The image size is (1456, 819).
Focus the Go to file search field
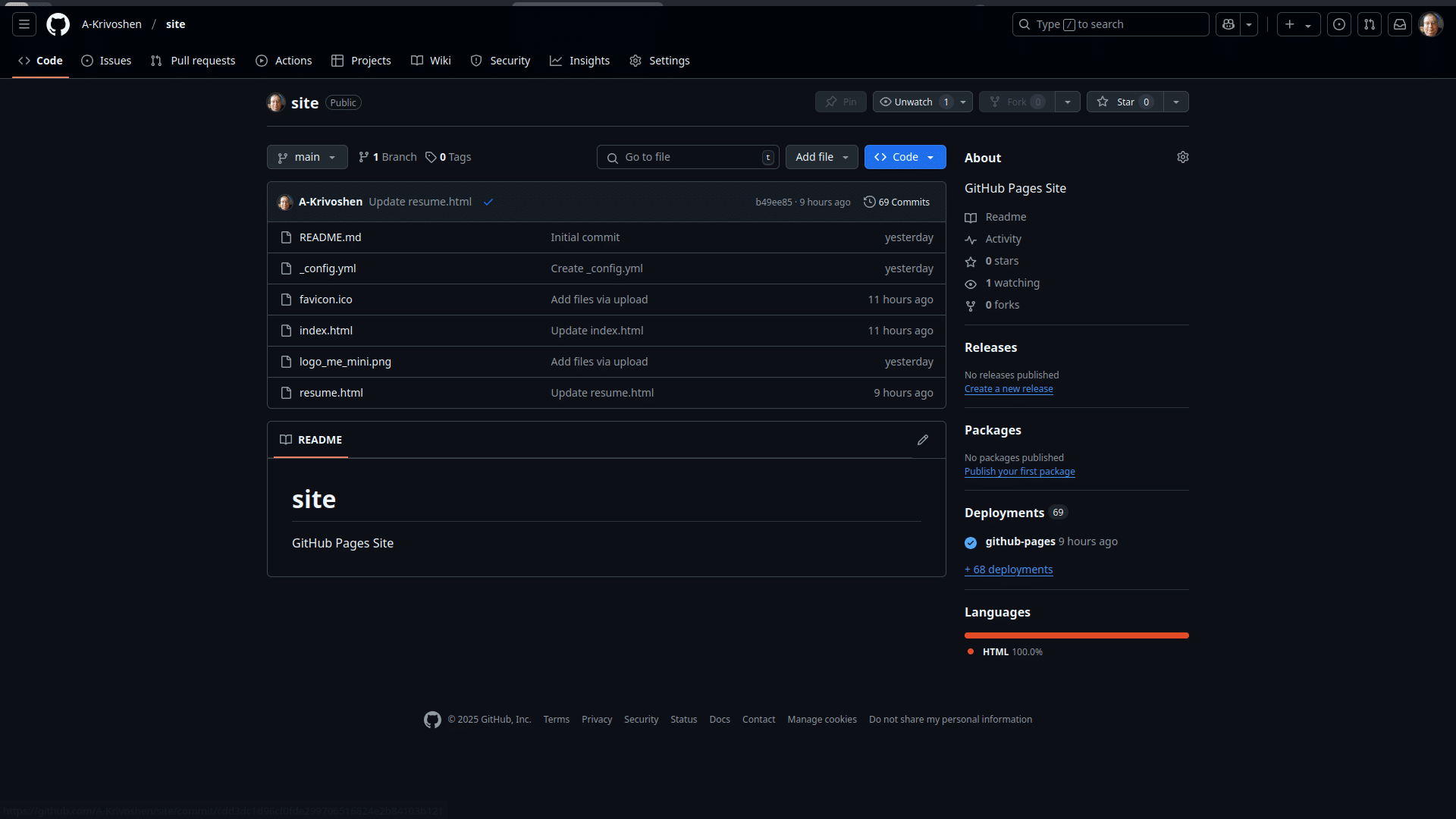(689, 157)
